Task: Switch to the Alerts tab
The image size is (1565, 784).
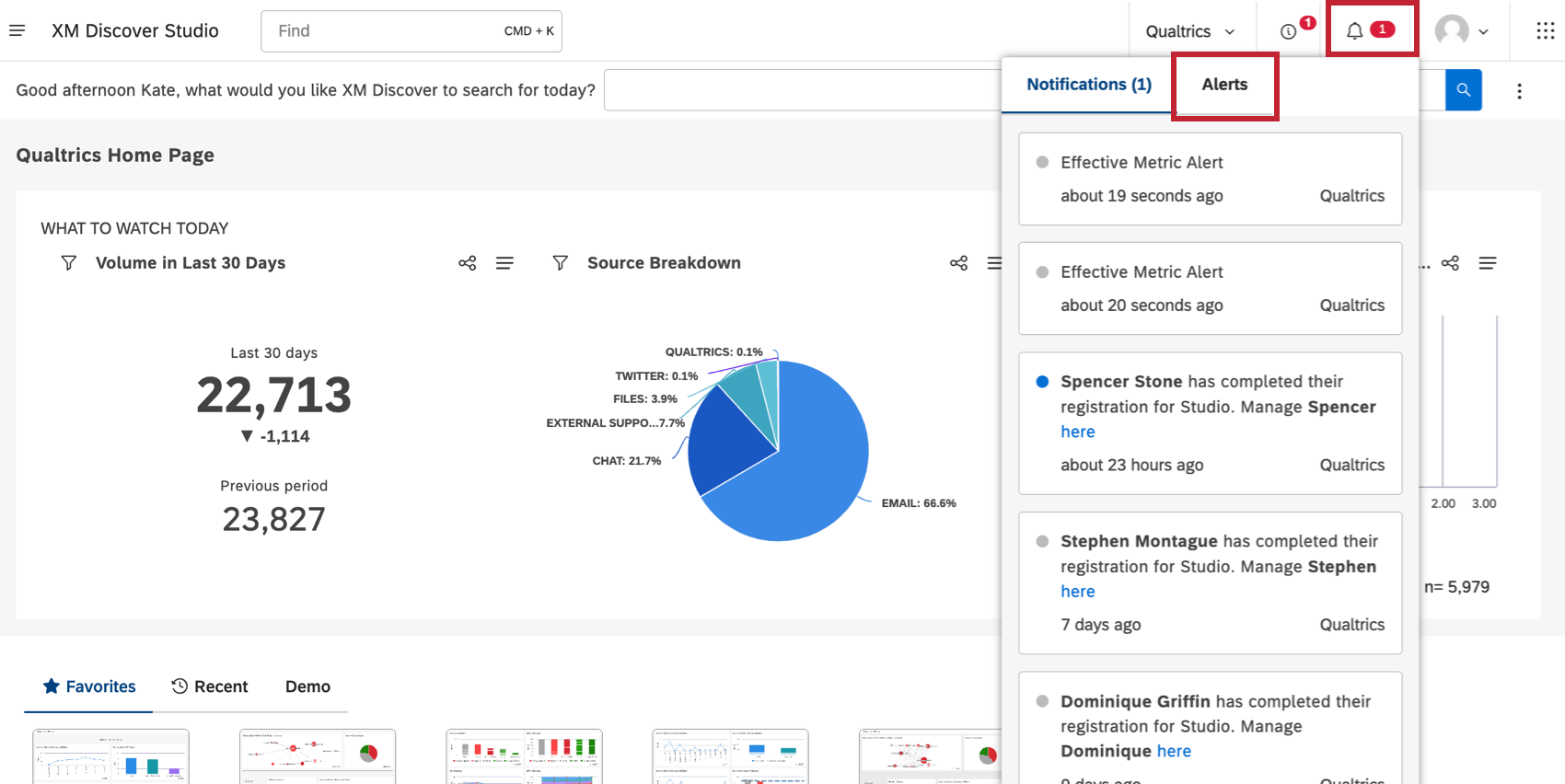Action: [1224, 85]
